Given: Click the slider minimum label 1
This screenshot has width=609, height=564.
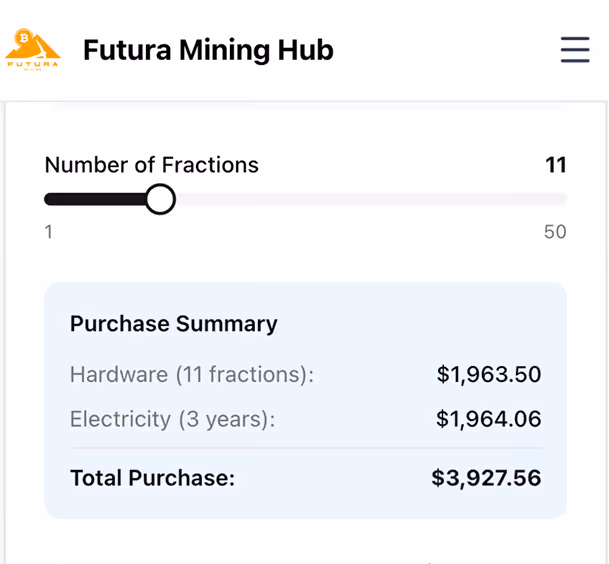Looking at the screenshot, I should (49, 232).
